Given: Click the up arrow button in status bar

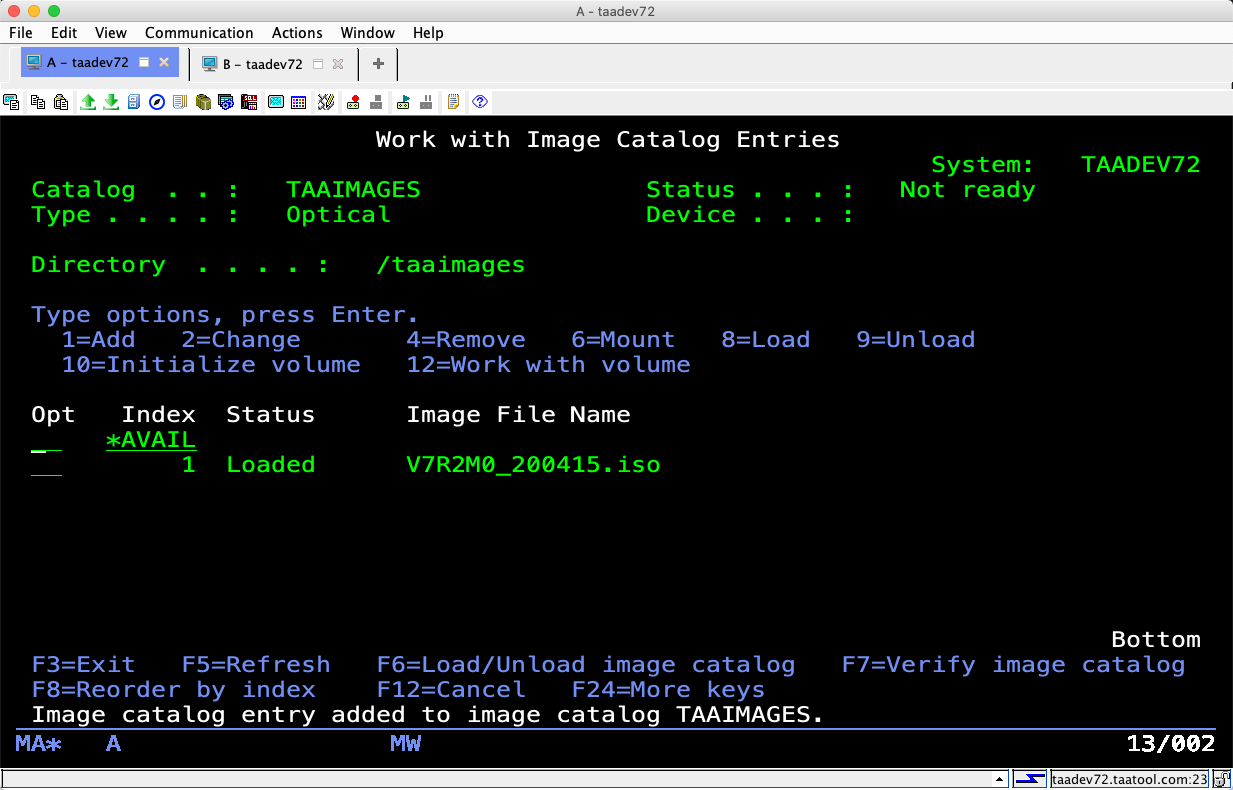Looking at the screenshot, I should (999, 779).
